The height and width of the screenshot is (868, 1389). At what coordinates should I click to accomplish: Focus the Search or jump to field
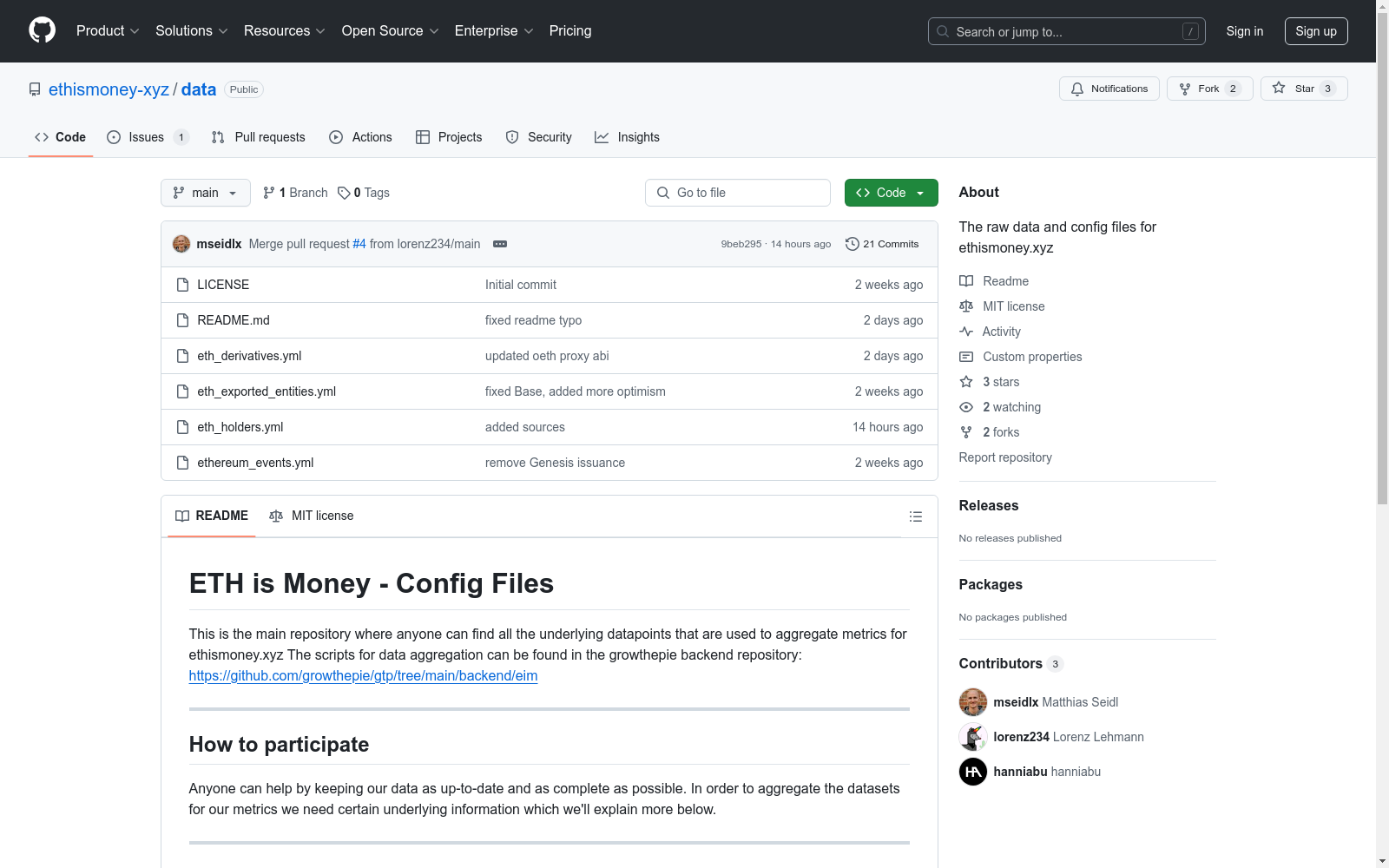click(1067, 31)
